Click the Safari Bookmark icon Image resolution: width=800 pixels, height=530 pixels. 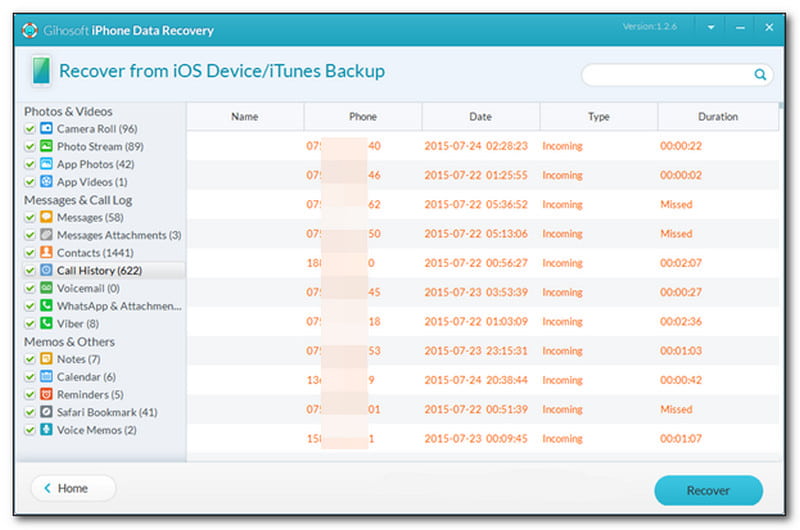46,412
